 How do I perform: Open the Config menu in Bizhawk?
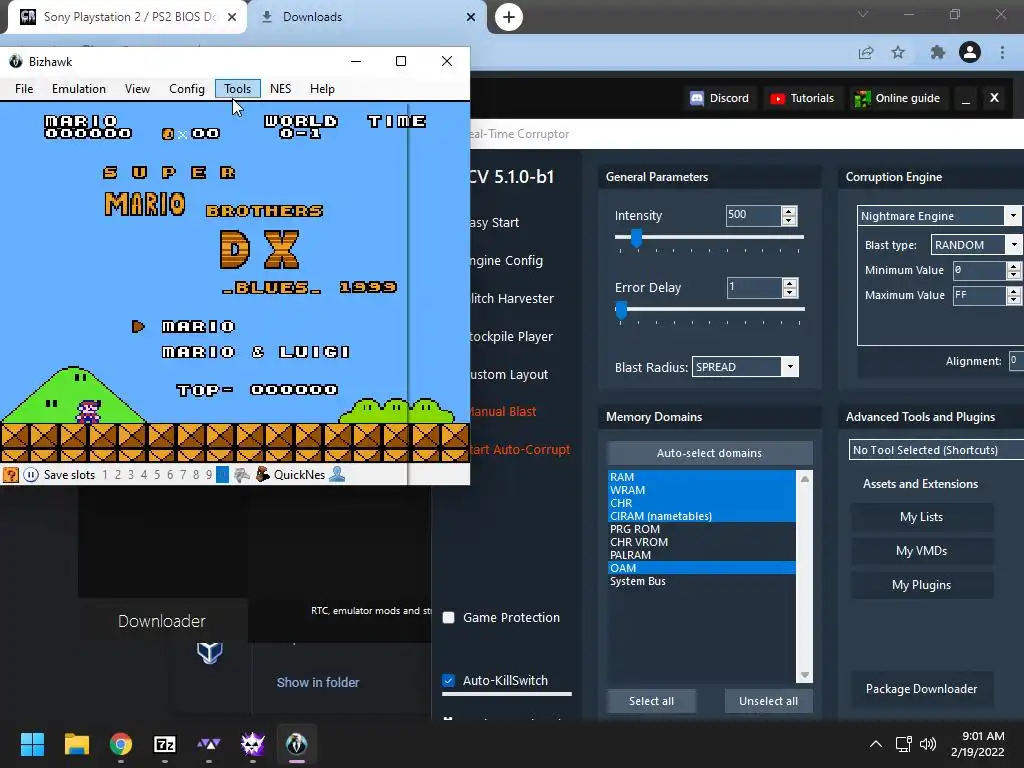pyautogui.click(x=187, y=89)
